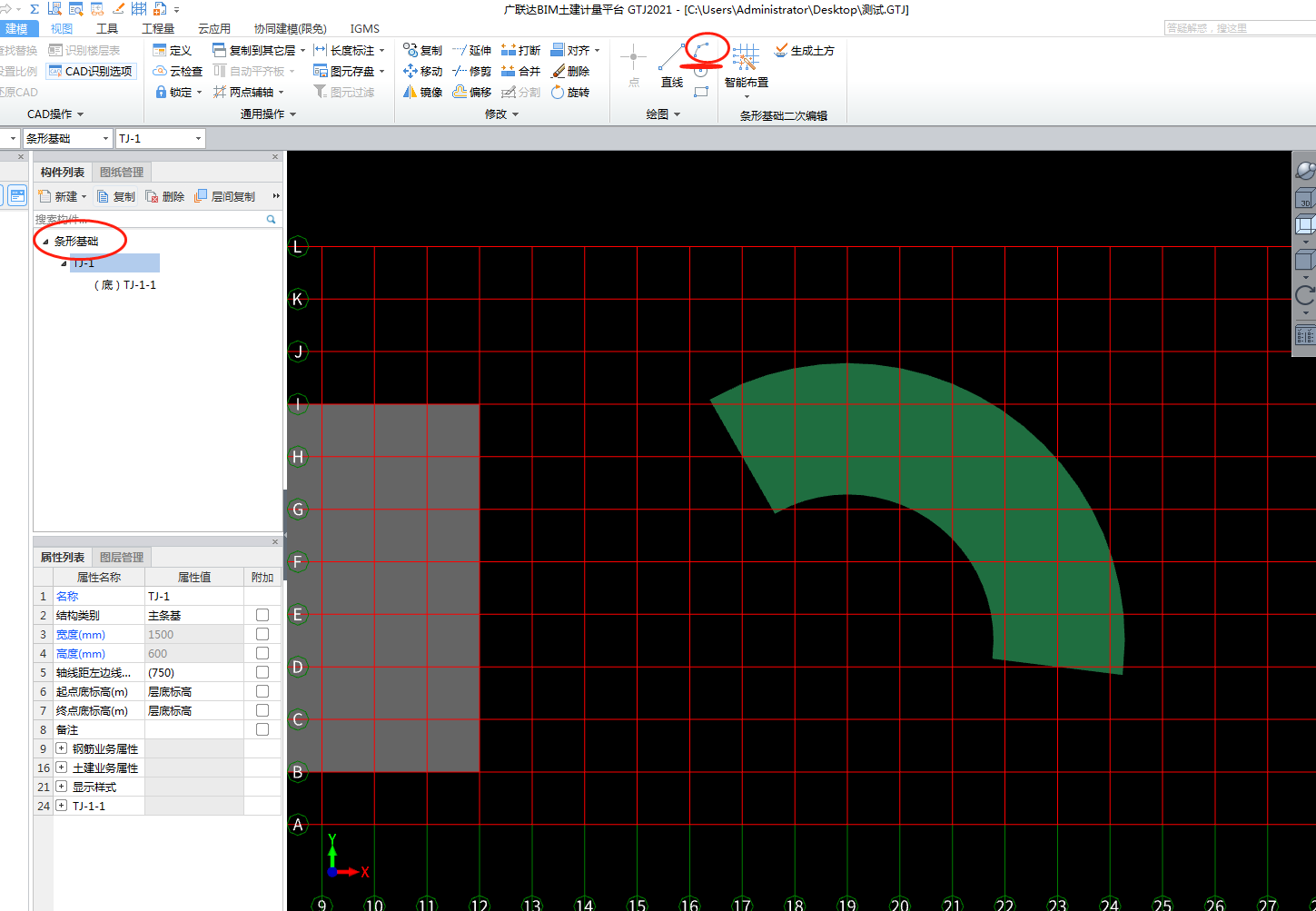This screenshot has height=911, width=1316.
Task: Open CAD识别选项 options
Action: (91, 71)
